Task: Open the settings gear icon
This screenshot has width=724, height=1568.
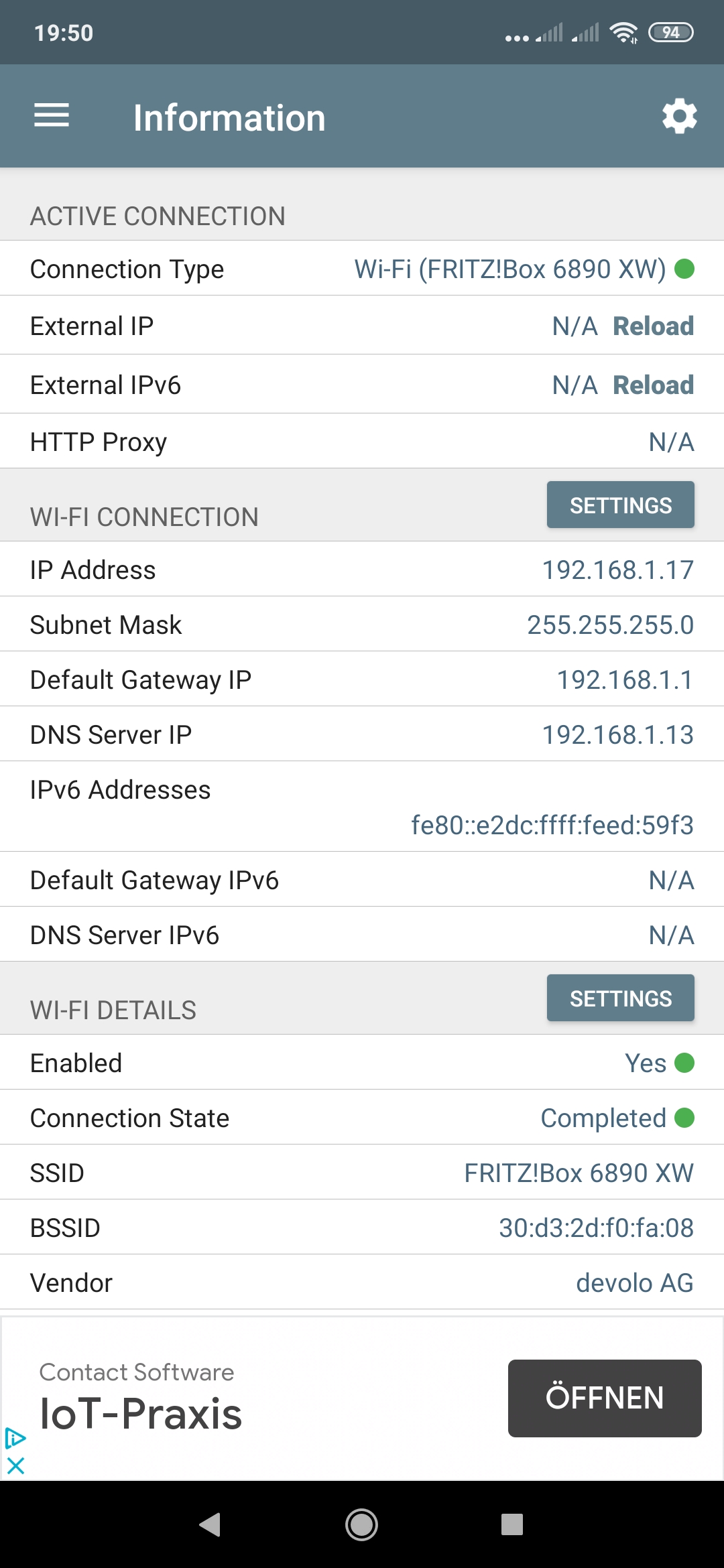Action: click(679, 117)
